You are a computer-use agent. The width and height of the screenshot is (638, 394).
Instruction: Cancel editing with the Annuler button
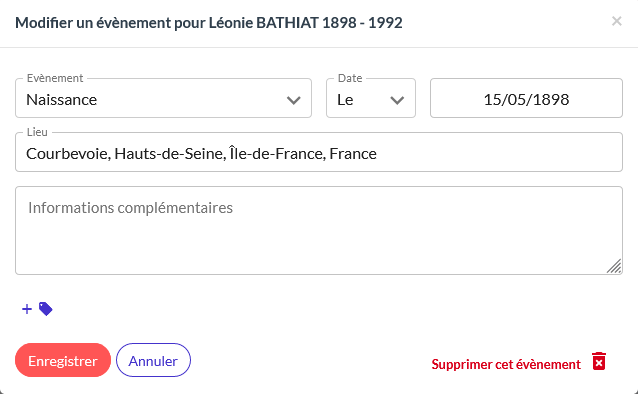click(x=153, y=360)
